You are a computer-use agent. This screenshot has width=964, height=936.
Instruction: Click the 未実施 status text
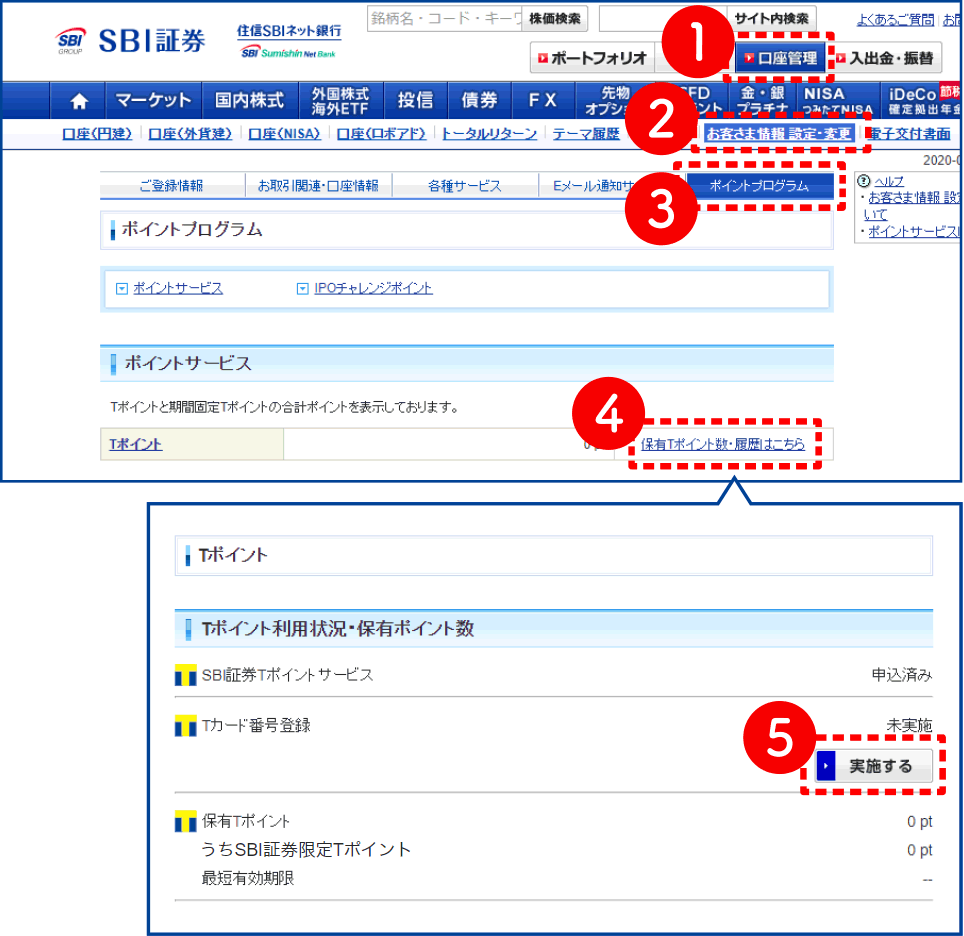click(909, 726)
